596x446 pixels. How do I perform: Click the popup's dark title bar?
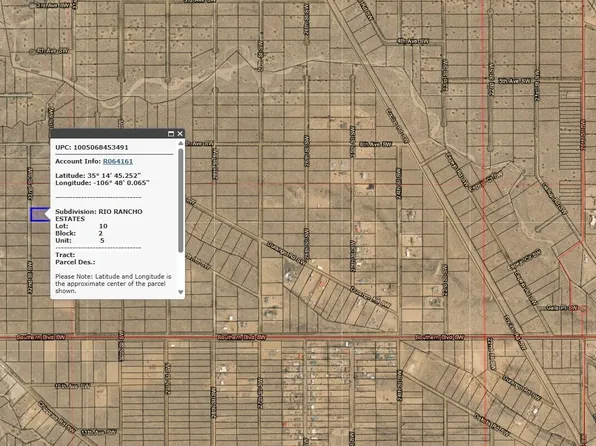[x=108, y=133]
